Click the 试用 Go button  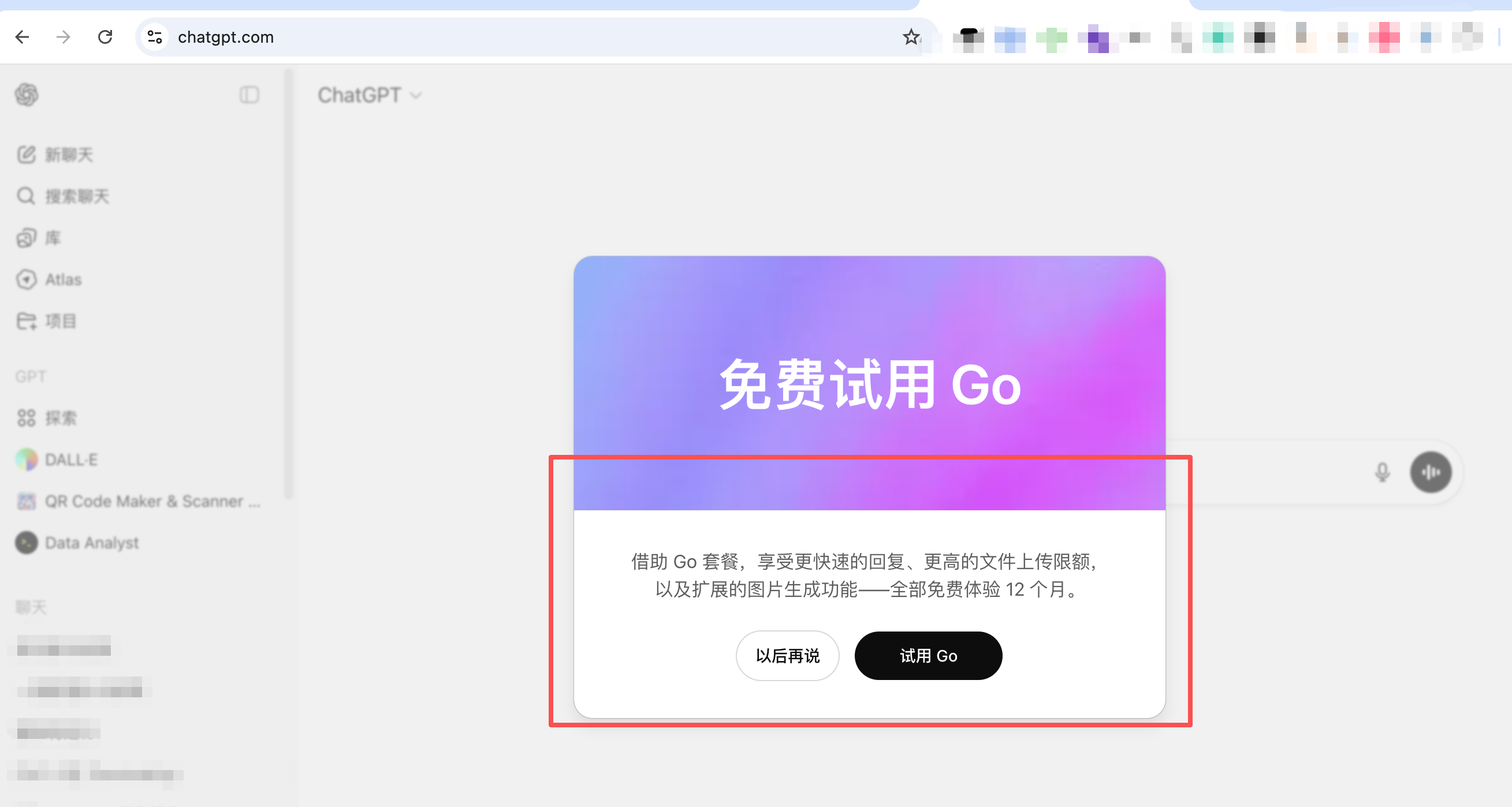click(928, 656)
